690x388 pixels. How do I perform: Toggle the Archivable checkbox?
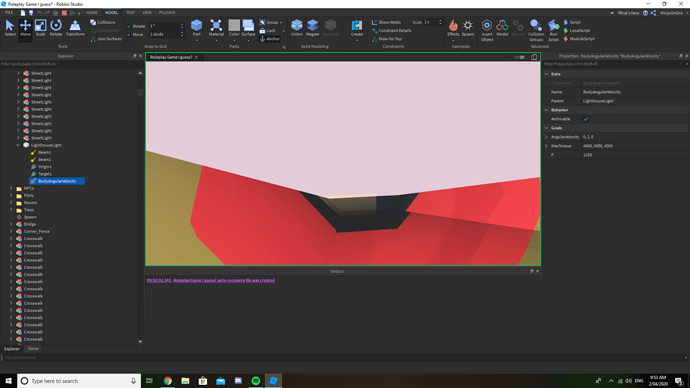coord(586,119)
